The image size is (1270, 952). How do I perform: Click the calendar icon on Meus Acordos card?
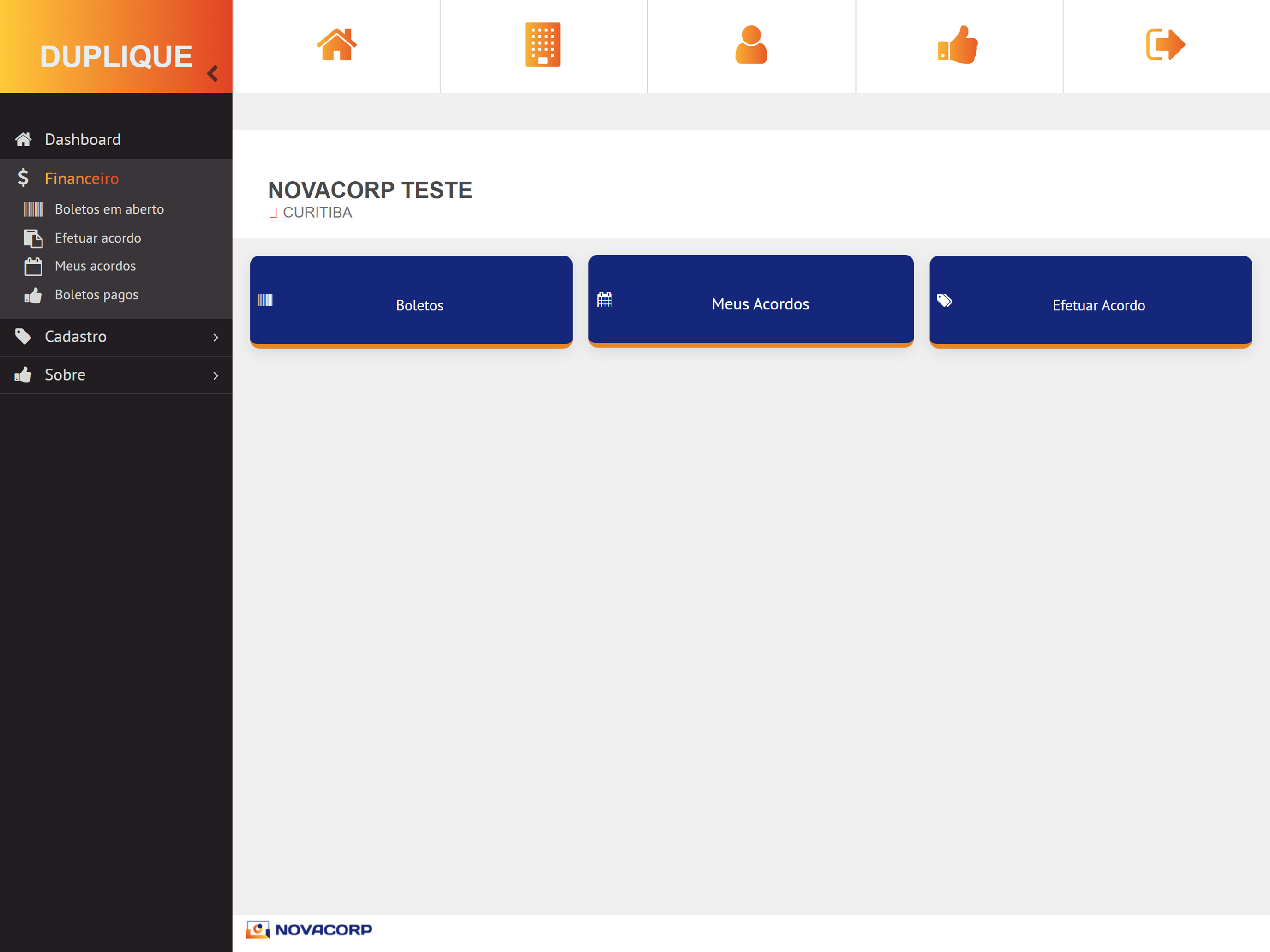(x=605, y=299)
